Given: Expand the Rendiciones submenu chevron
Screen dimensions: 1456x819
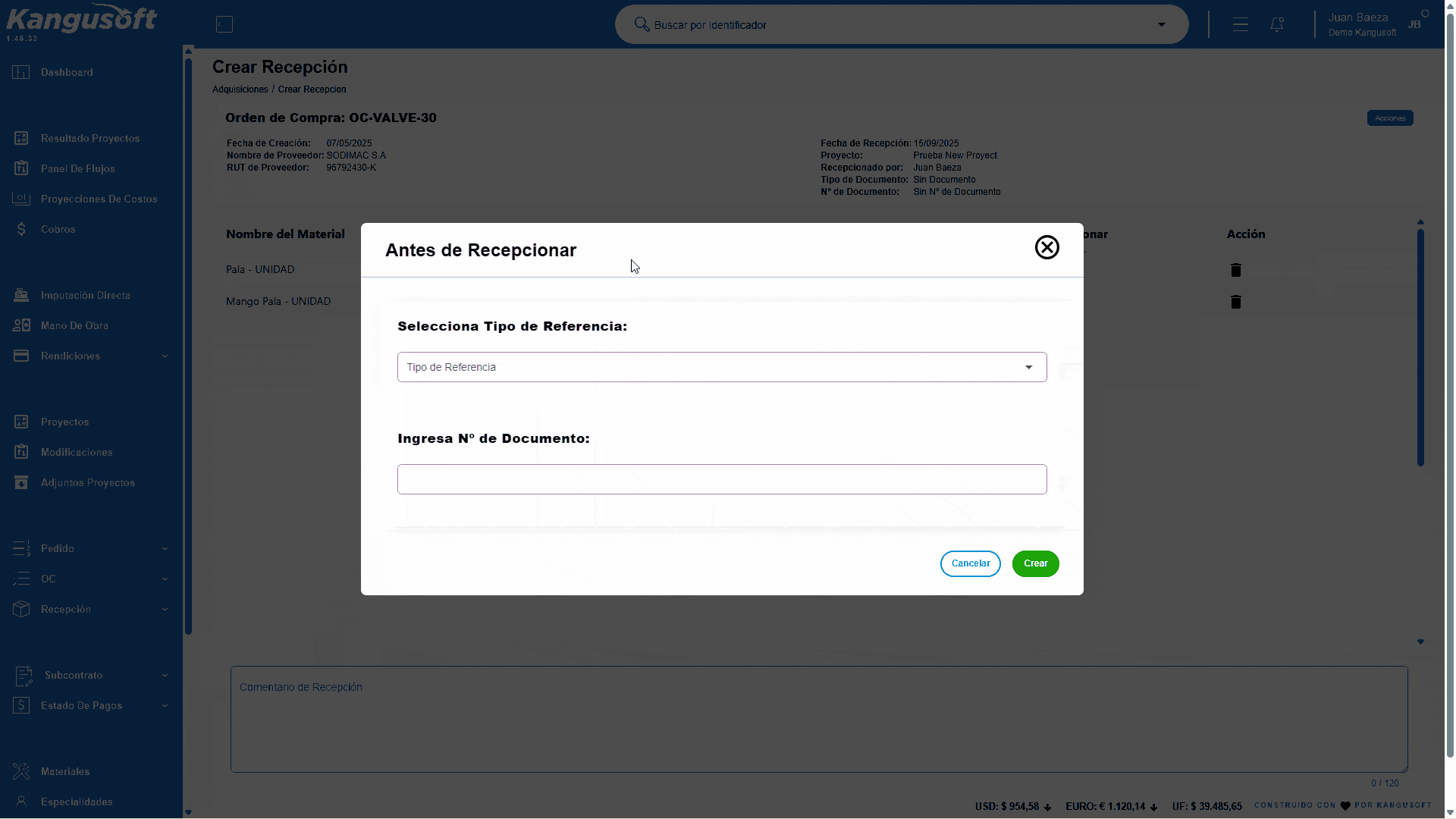Looking at the screenshot, I should point(165,356).
